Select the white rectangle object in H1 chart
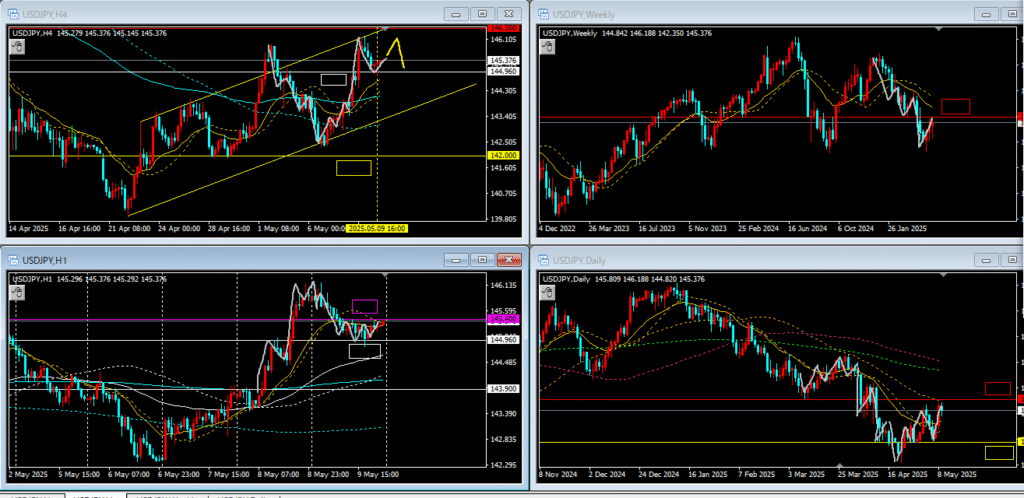 (364, 351)
